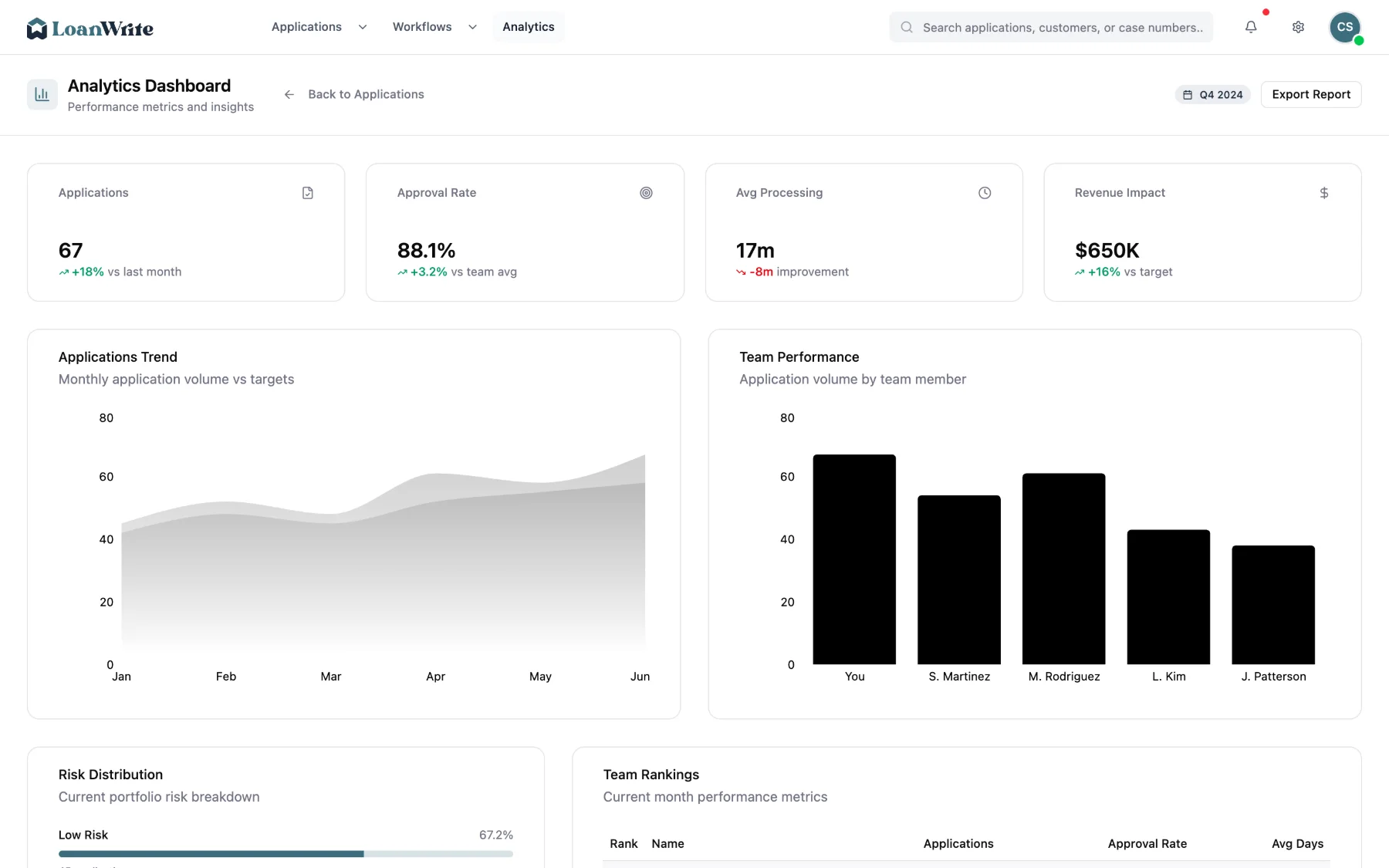Select the Analytics tab
The height and width of the screenshot is (868, 1389).
pos(529,27)
